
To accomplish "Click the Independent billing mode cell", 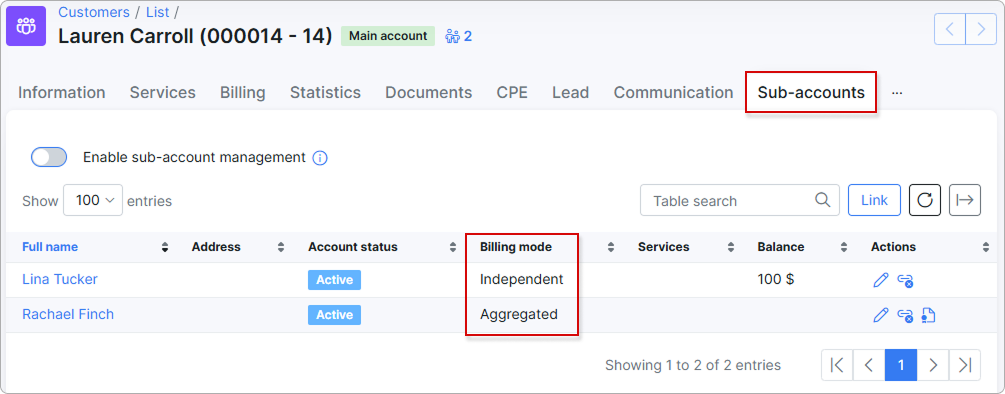I will point(522,279).
